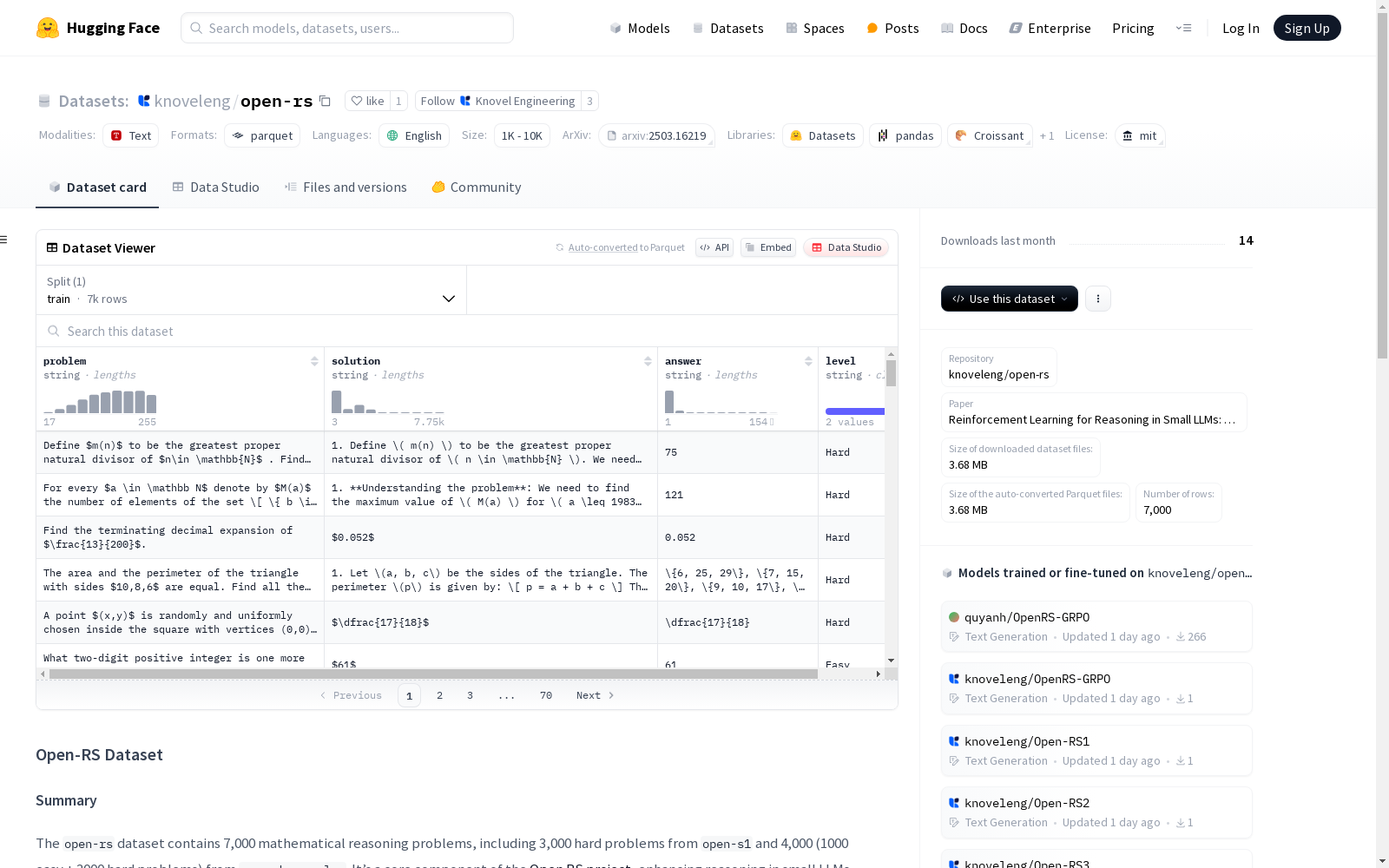
Task: Filter by Text modality tag
Action: coord(130,135)
